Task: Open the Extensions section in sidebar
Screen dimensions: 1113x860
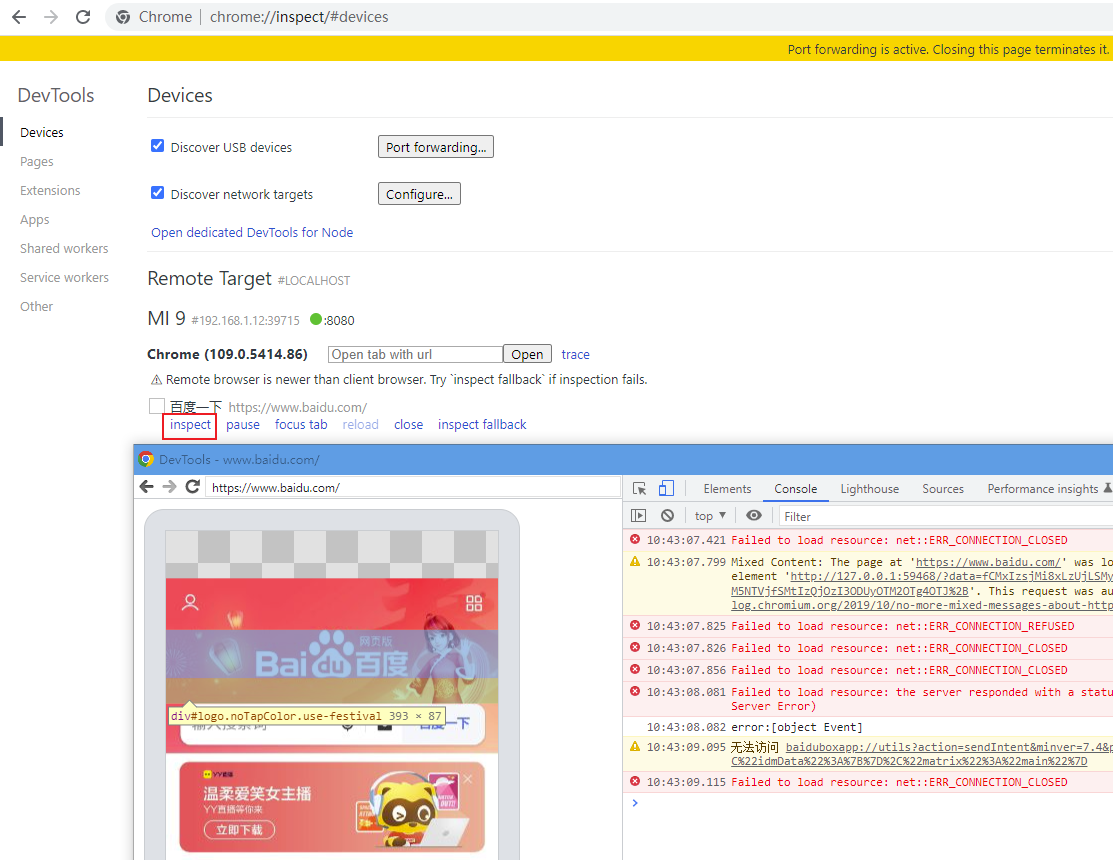Action: pyautogui.click(x=50, y=191)
